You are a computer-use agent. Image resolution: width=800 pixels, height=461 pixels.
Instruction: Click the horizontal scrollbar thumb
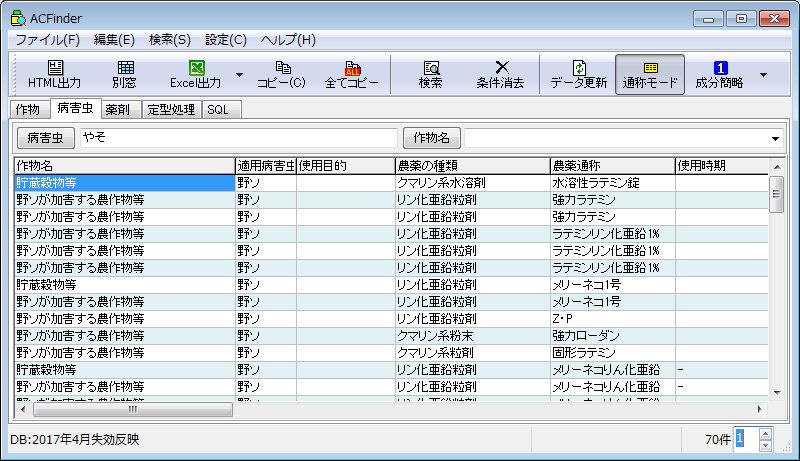(133, 409)
